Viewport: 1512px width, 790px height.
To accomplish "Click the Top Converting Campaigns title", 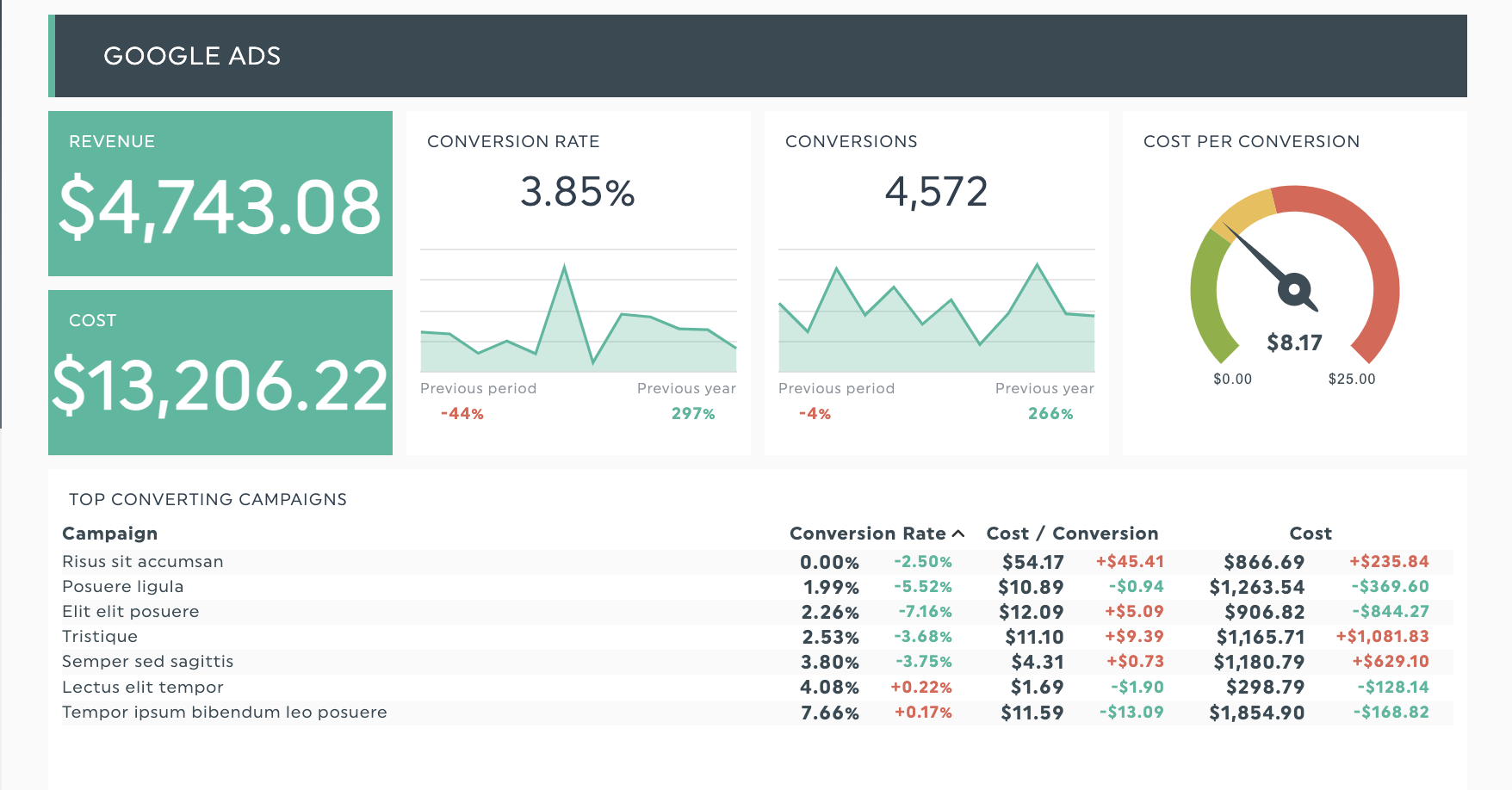I will [x=208, y=500].
